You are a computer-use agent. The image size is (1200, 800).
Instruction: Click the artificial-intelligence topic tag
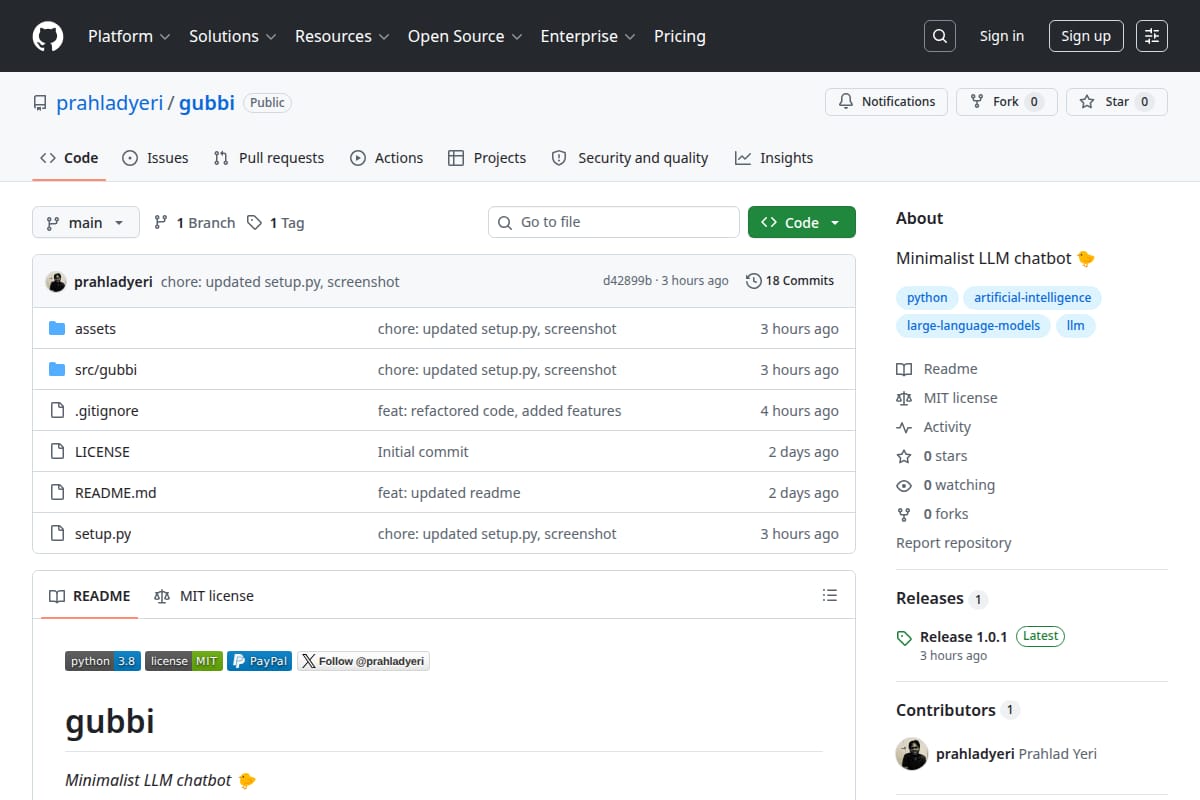(x=1033, y=298)
